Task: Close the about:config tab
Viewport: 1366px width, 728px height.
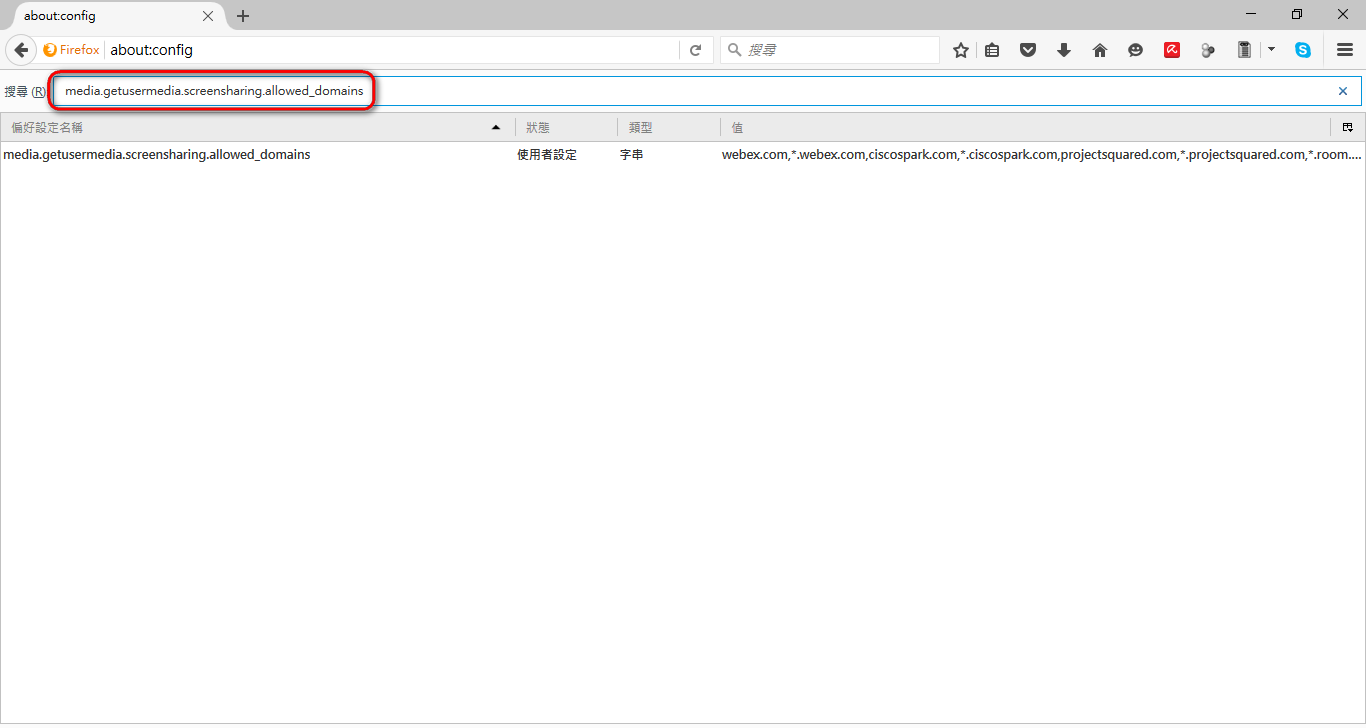Action: (x=208, y=16)
